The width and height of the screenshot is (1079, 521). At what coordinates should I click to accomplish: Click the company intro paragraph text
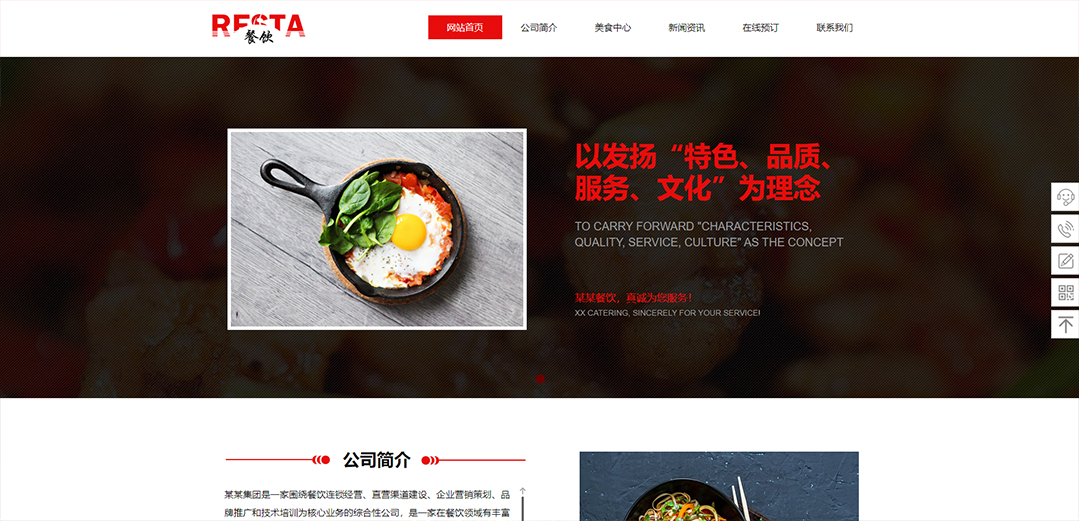[x=367, y=504]
